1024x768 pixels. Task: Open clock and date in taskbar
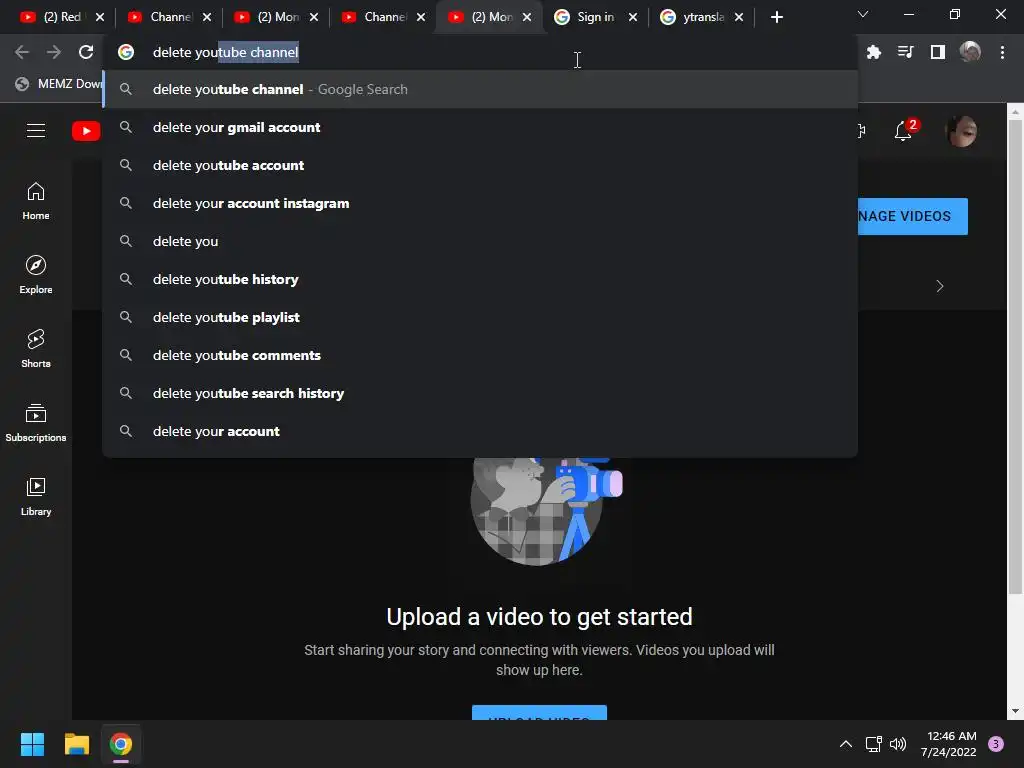pyautogui.click(x=951, y=744)
